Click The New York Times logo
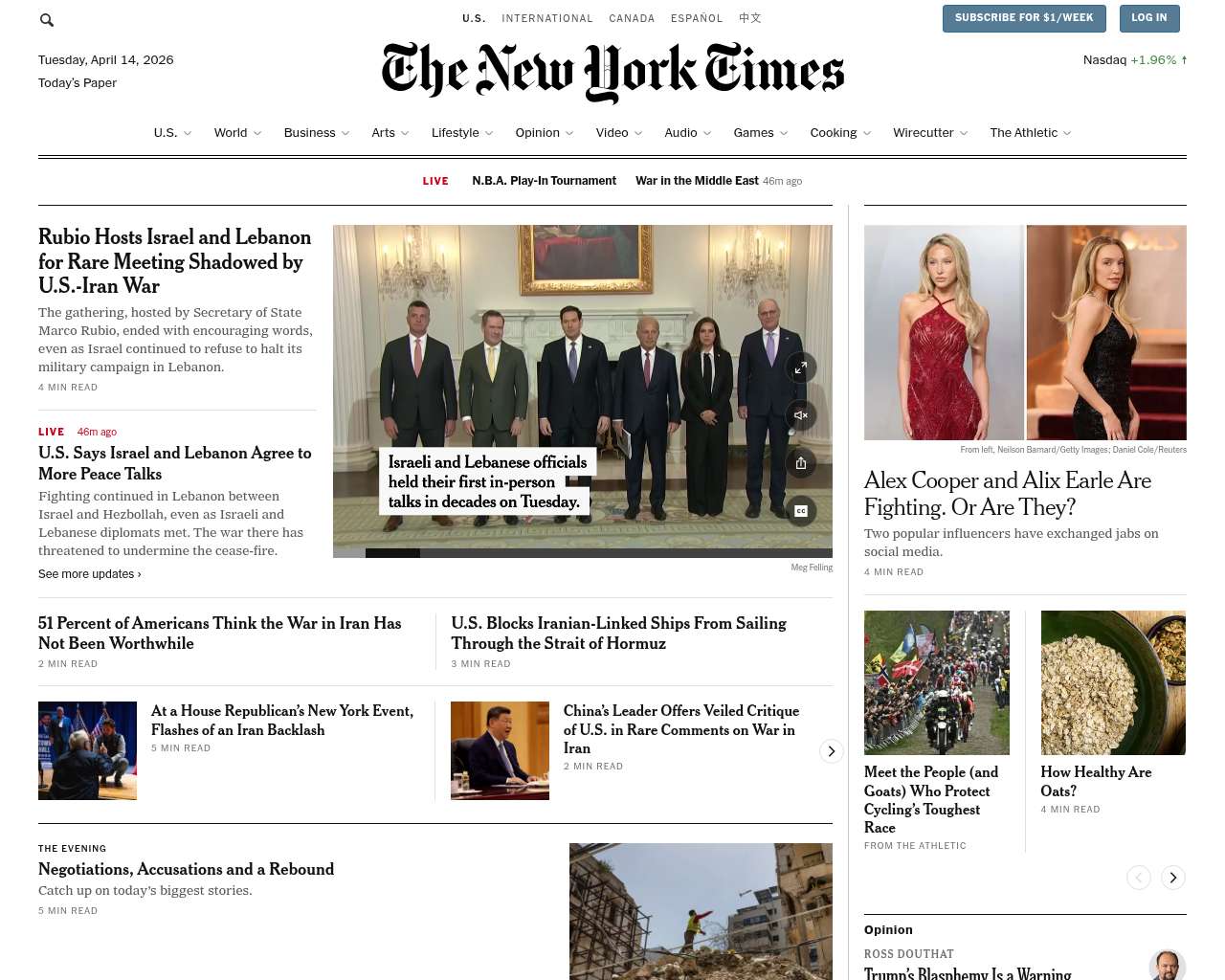This screenshot has width=1225, height=980. click(612, 72)
